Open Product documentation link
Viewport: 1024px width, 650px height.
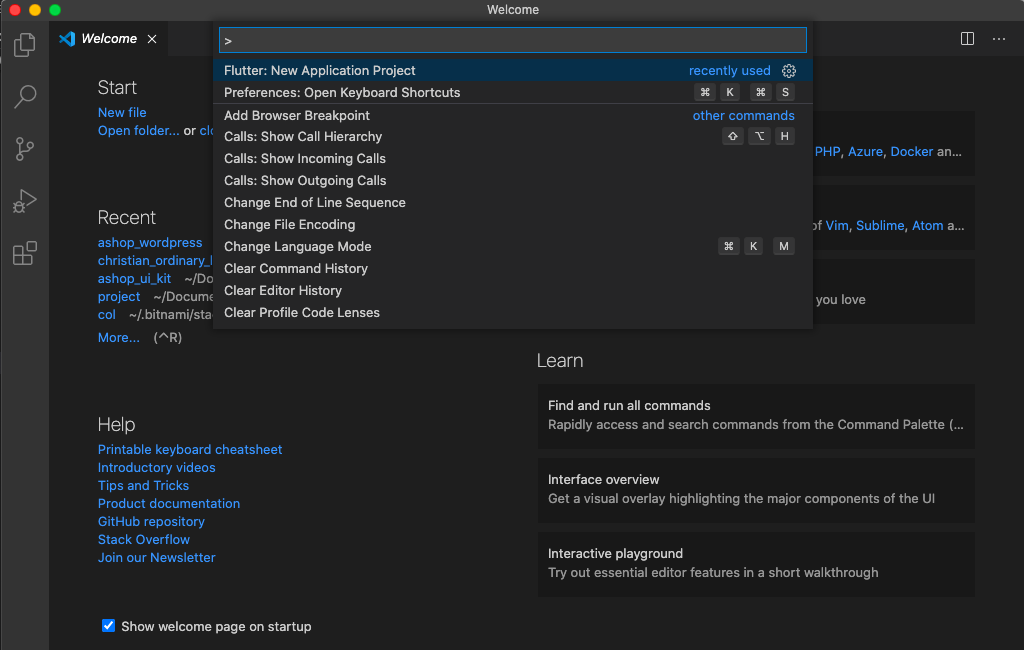169,504
